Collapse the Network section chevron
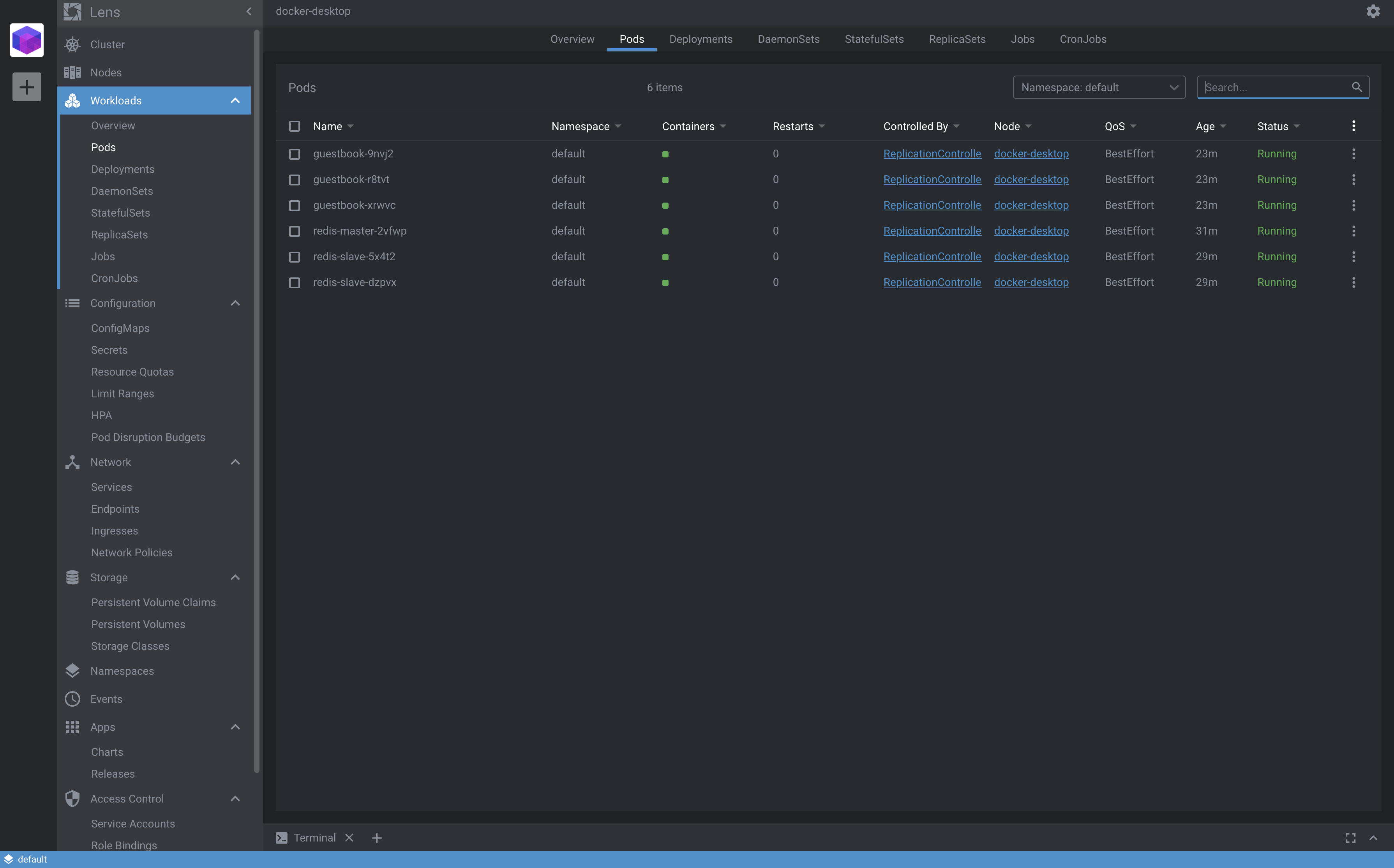1394x868 pixels. [x=235, y=462]
